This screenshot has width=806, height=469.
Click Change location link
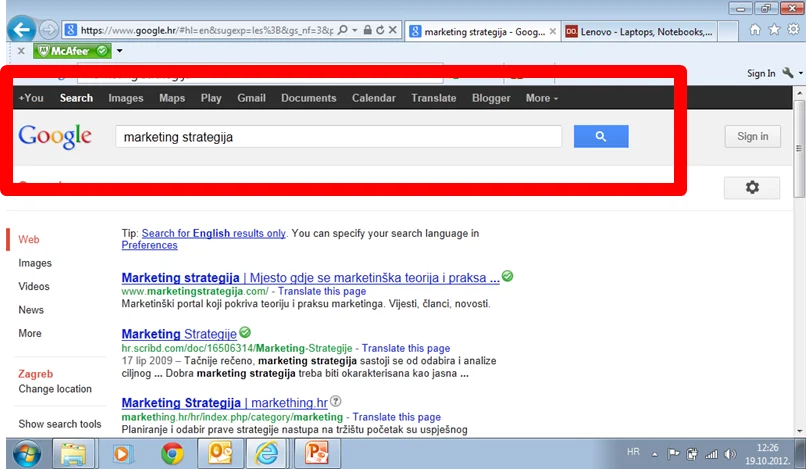point(55,389)
